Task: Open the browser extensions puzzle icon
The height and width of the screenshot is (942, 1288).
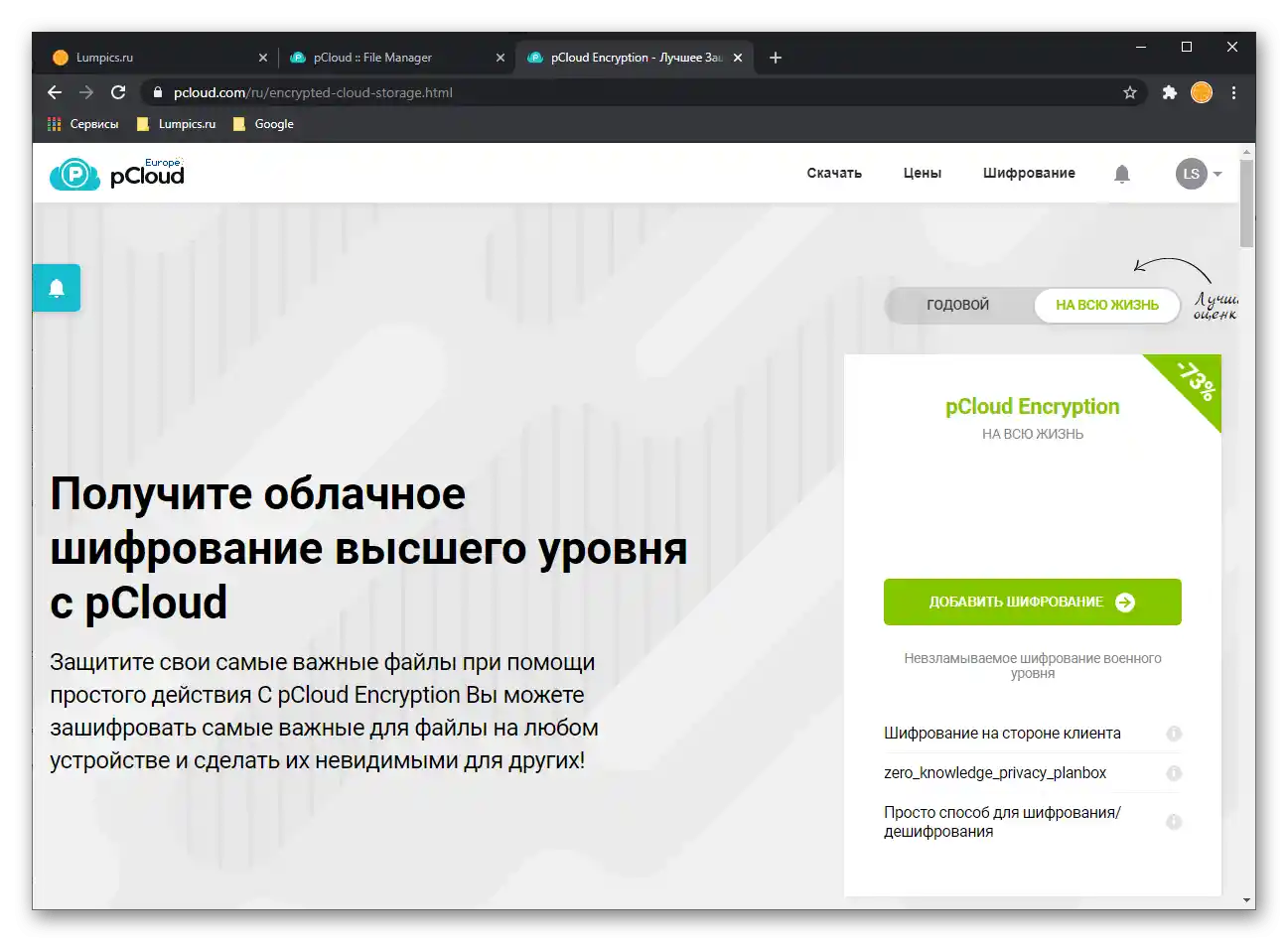Action: tap(1170, 92)
